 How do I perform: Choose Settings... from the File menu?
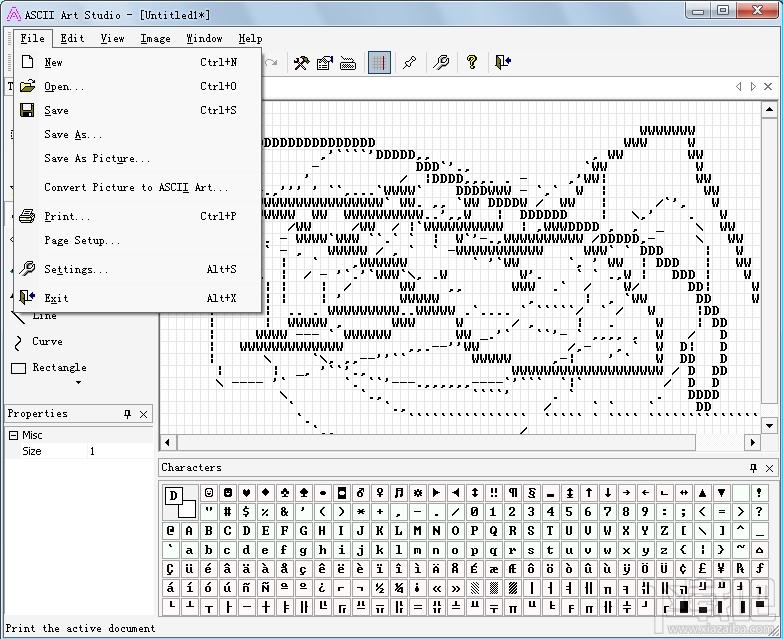137,269
